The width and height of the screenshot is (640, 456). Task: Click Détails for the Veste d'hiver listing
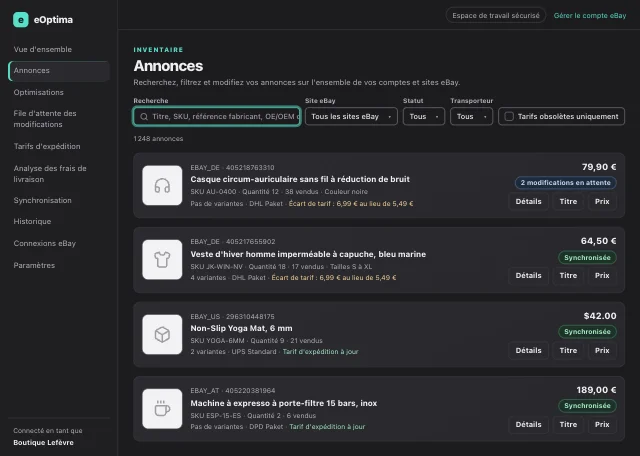[x=528, y=276]
